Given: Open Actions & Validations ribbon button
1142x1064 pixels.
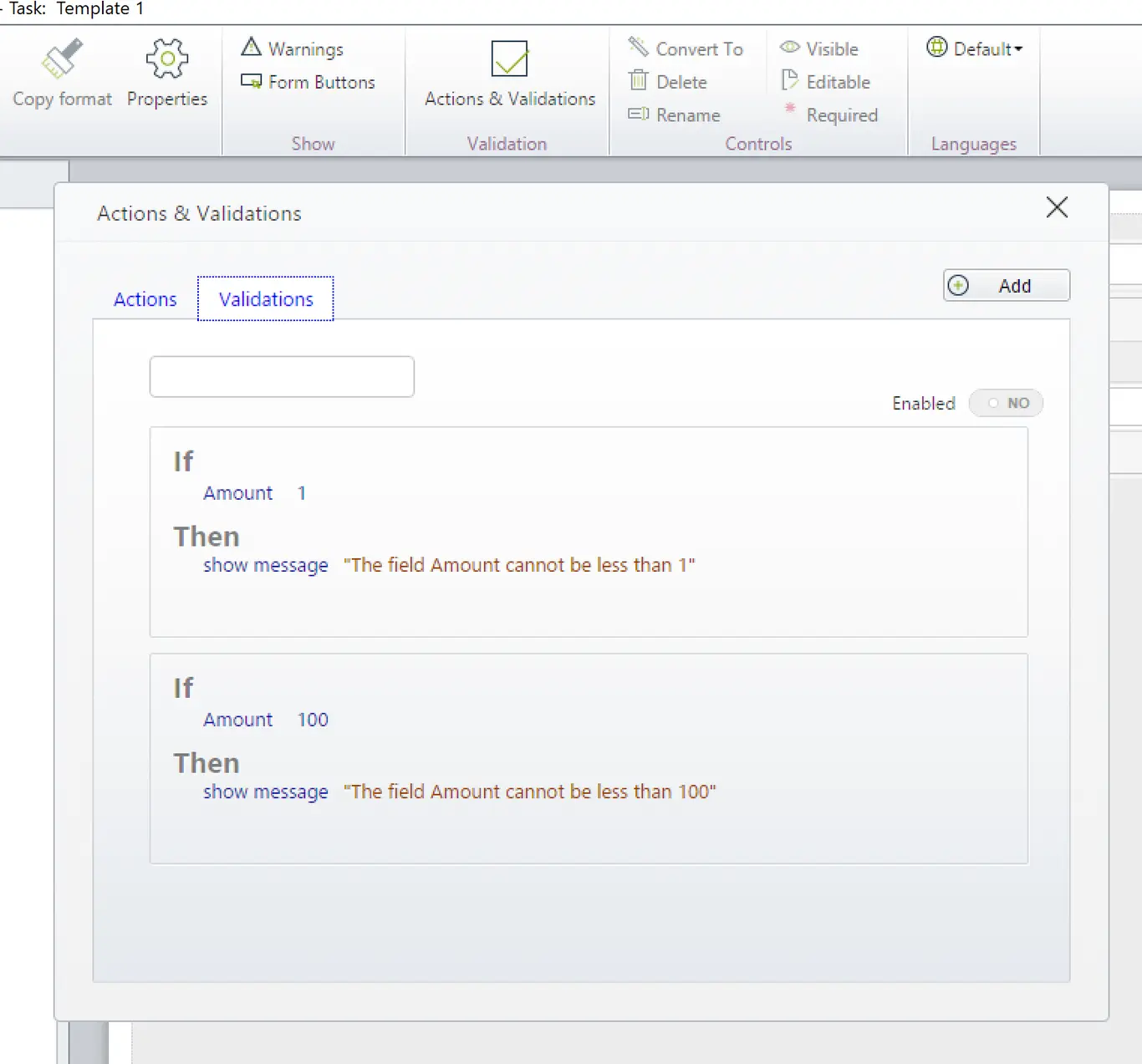Looking at the screenshot, I should 510,74.
